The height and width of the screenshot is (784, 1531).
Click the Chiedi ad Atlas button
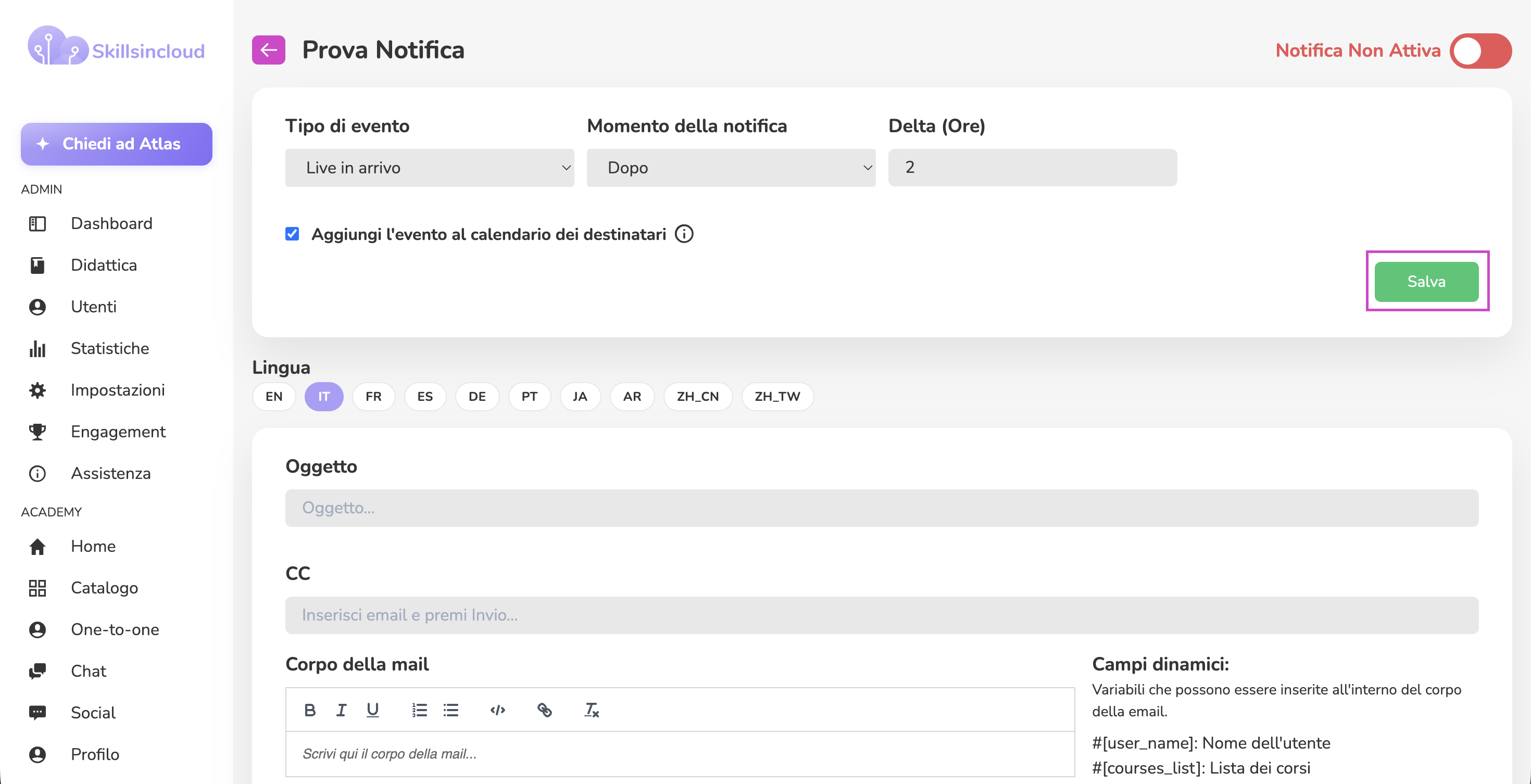(x=117, y=144)
